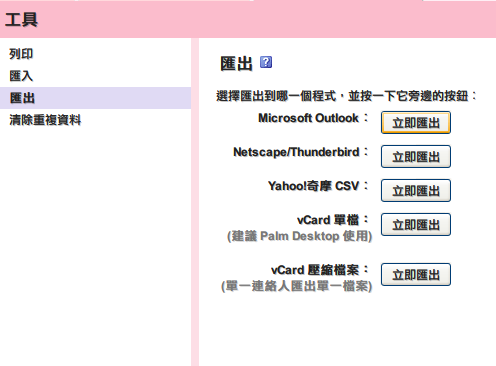
Task: Select 匯出 in the tools sidebar
Action: [x=95, y=98]
